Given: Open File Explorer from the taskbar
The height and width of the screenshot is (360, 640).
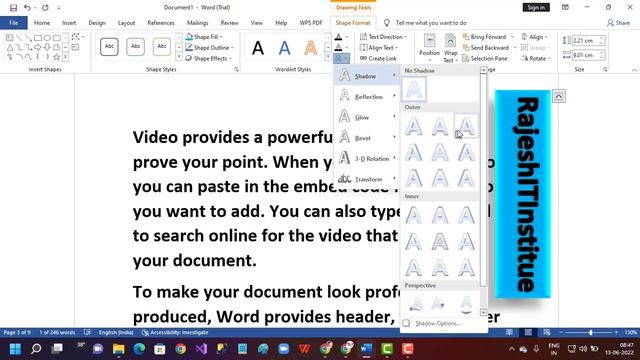Looking at the screenshot, I should click(118, 349).
